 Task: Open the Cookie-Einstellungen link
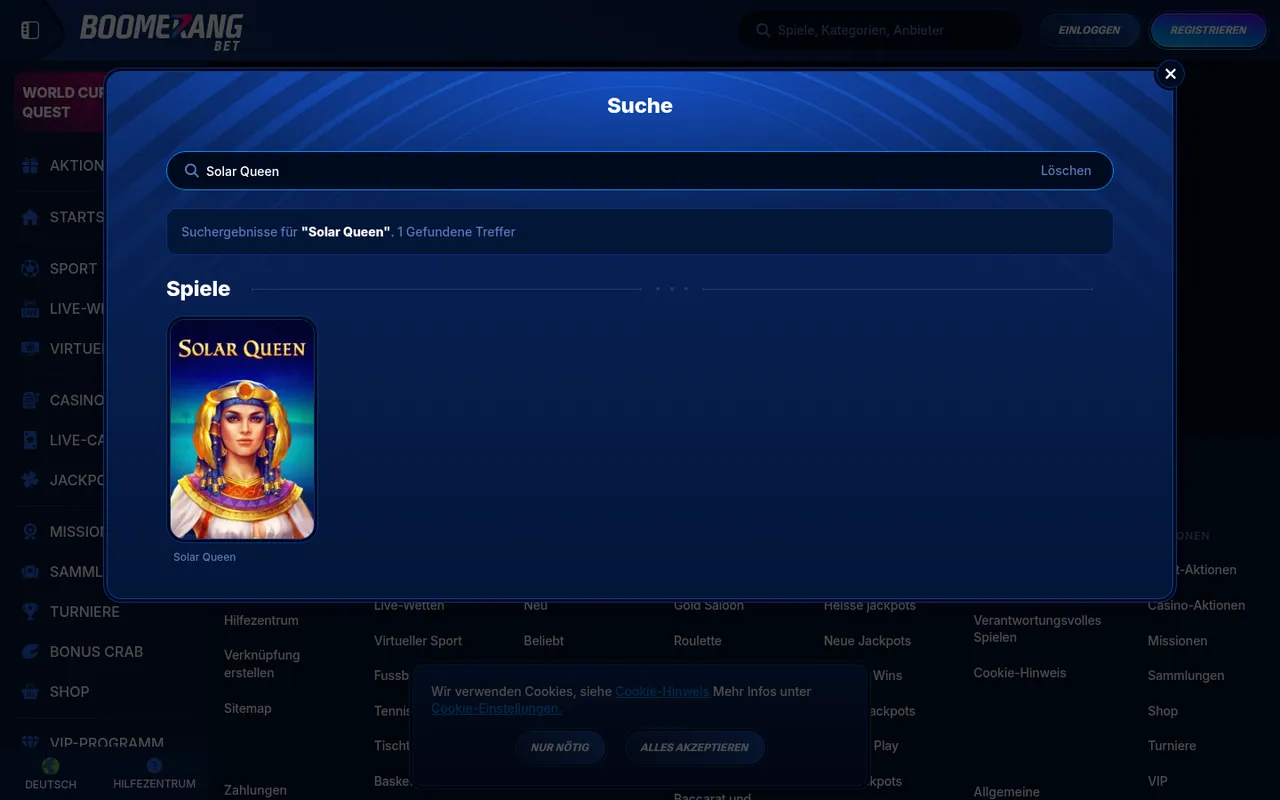click(x=496, y=708)
